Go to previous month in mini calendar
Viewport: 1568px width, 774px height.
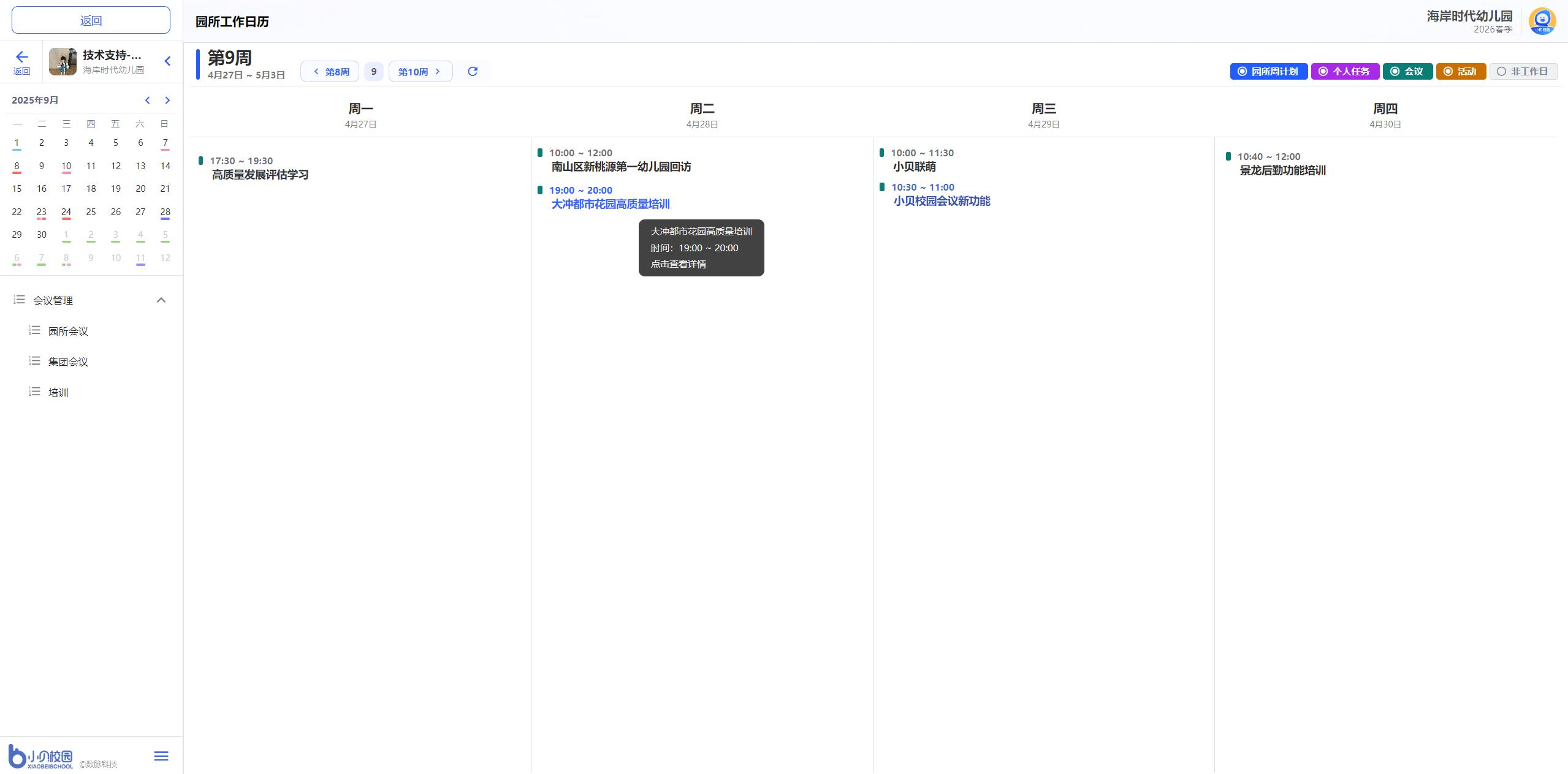tap(147, 101)
